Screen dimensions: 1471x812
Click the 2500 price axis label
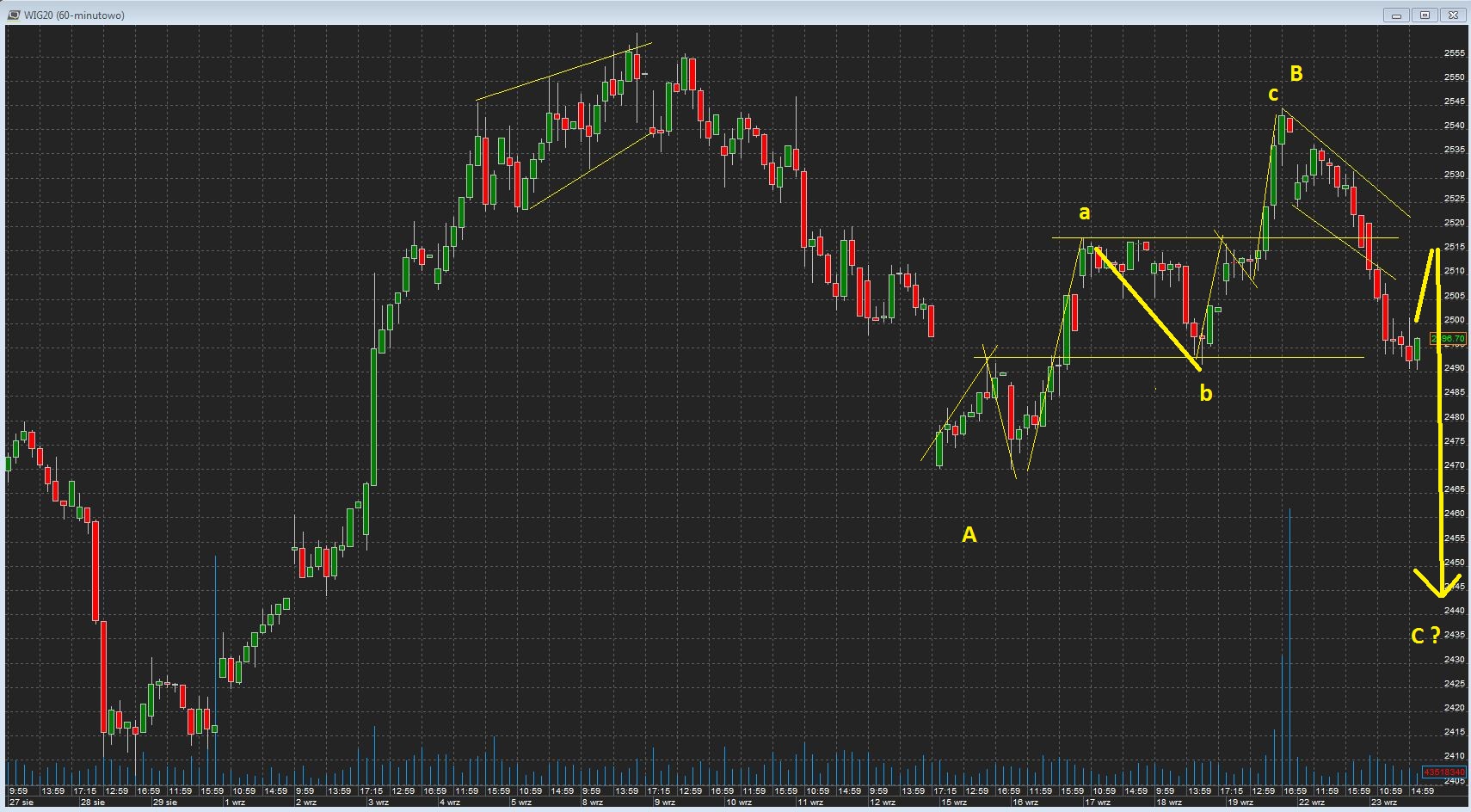point(1454,320)
